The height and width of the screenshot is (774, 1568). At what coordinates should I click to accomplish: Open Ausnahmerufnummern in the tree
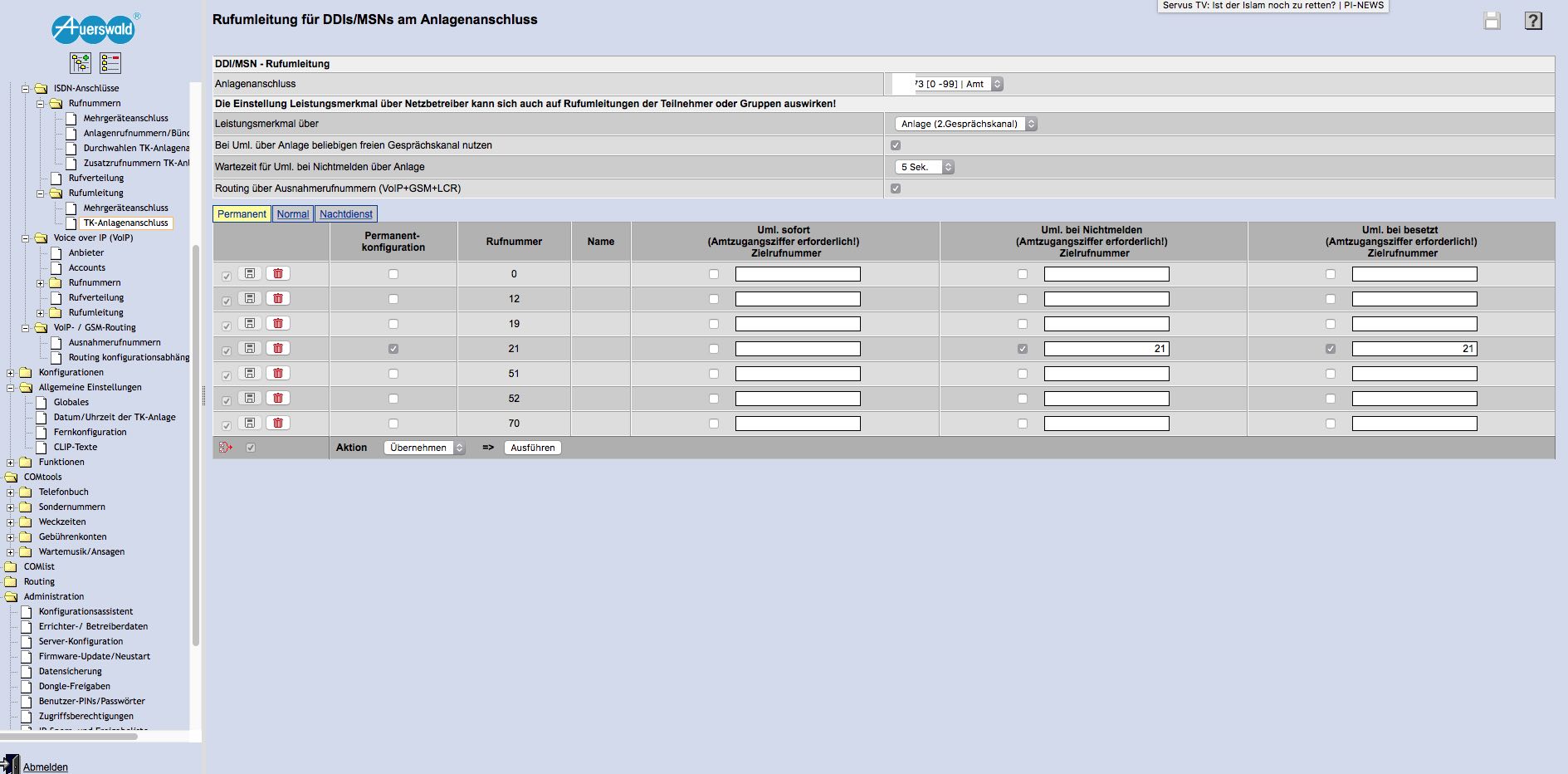coord(115,342)
